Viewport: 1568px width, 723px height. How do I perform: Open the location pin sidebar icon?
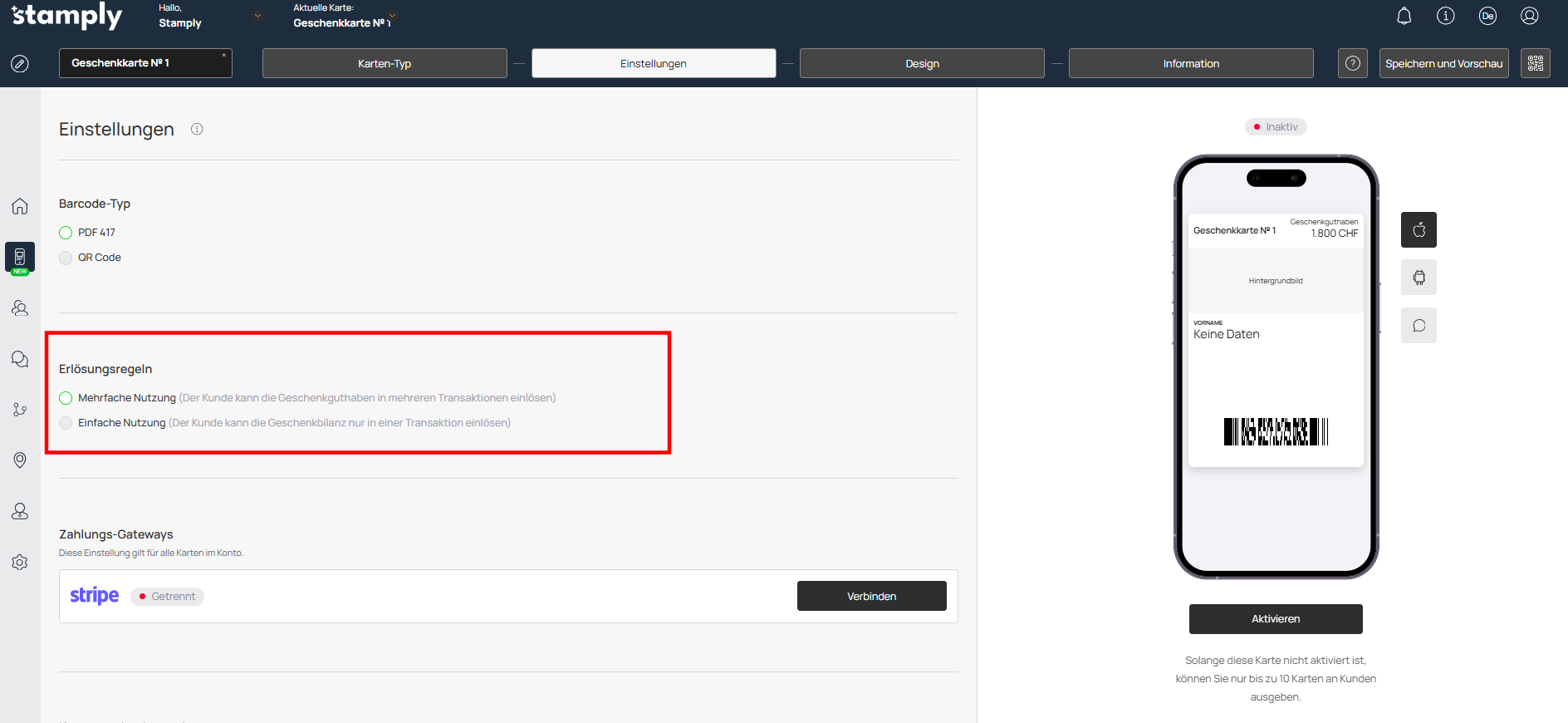[x=20, y=460]
